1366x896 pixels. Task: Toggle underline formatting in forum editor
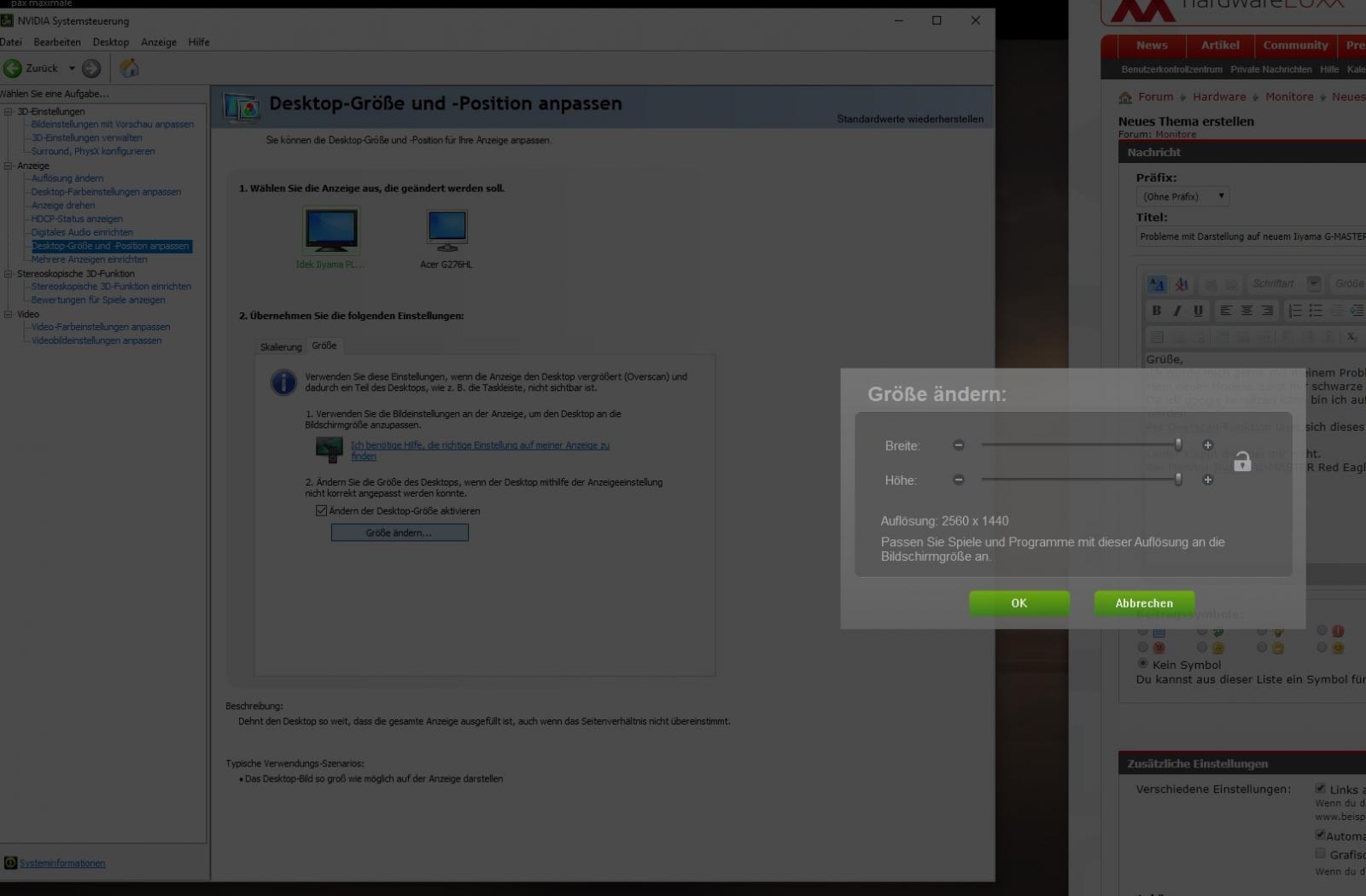[1198, 311]
